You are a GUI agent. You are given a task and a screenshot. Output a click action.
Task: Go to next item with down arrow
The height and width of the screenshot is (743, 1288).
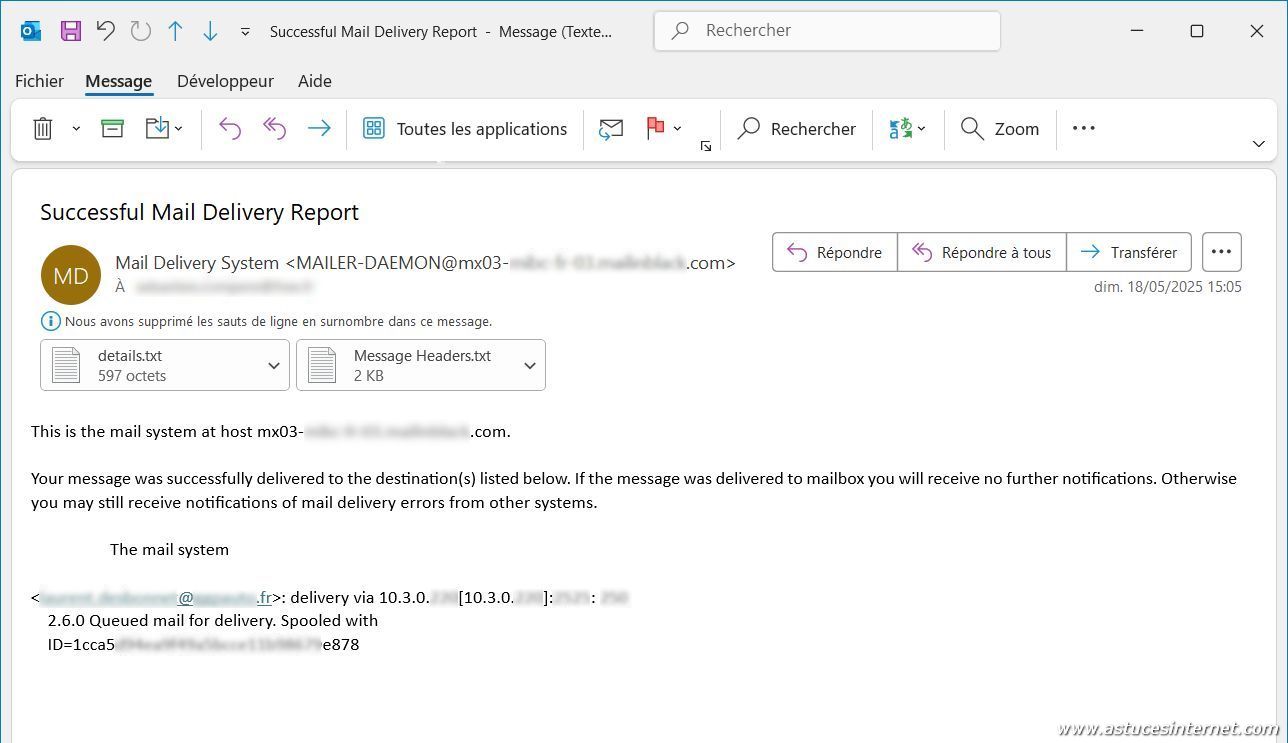(210, 31)
